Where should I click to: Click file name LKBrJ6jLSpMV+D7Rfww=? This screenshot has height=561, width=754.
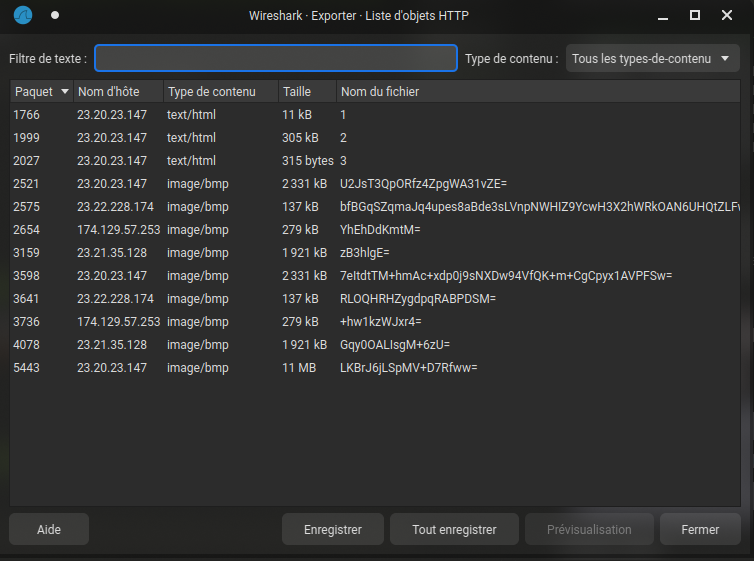[x=409, y=368]
